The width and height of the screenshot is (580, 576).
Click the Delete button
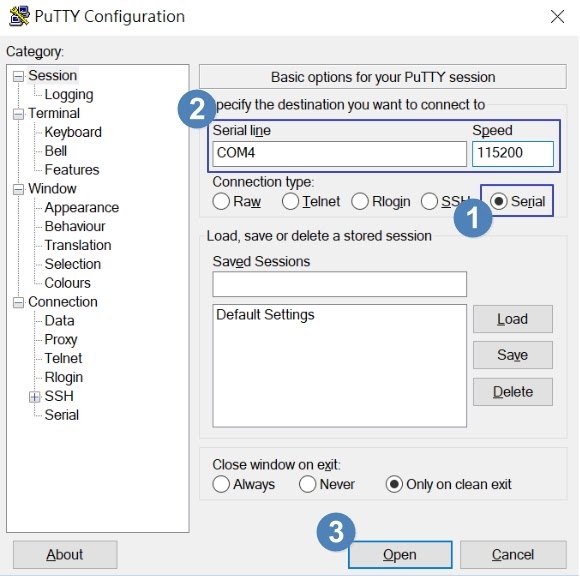click(x=513, y=392)
